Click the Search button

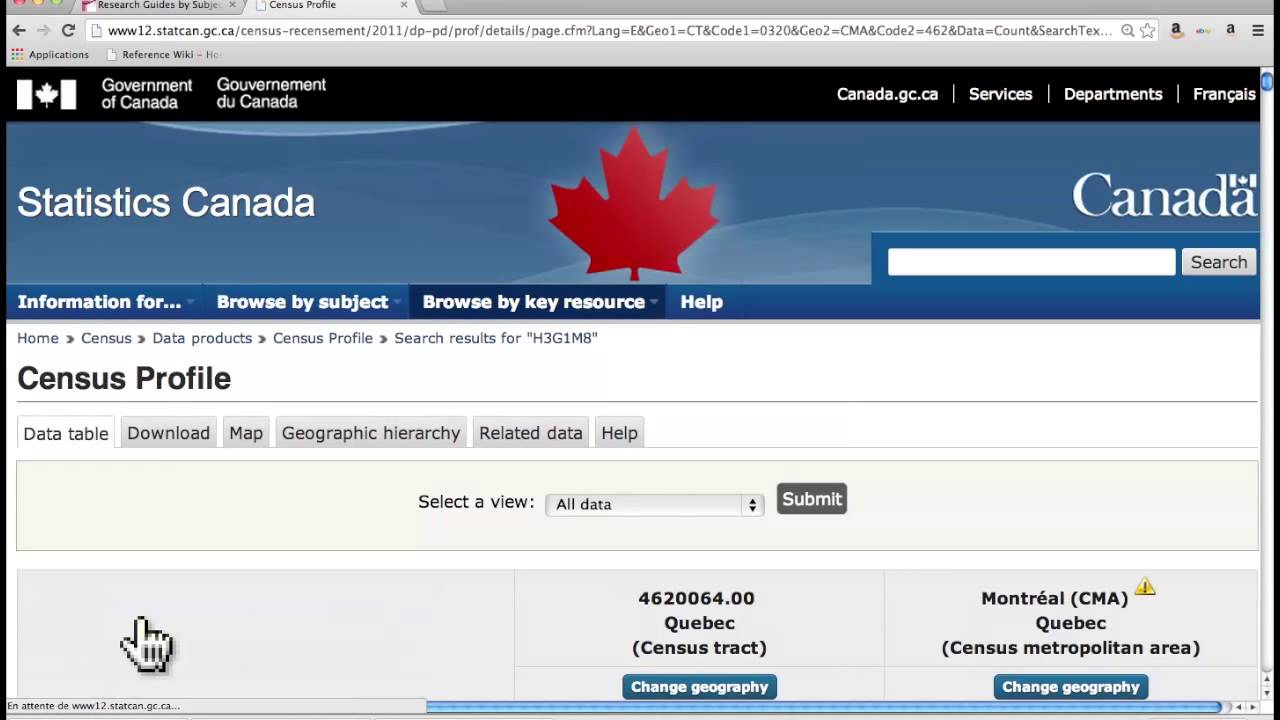pyautogui.click(x=1219, y=262)
